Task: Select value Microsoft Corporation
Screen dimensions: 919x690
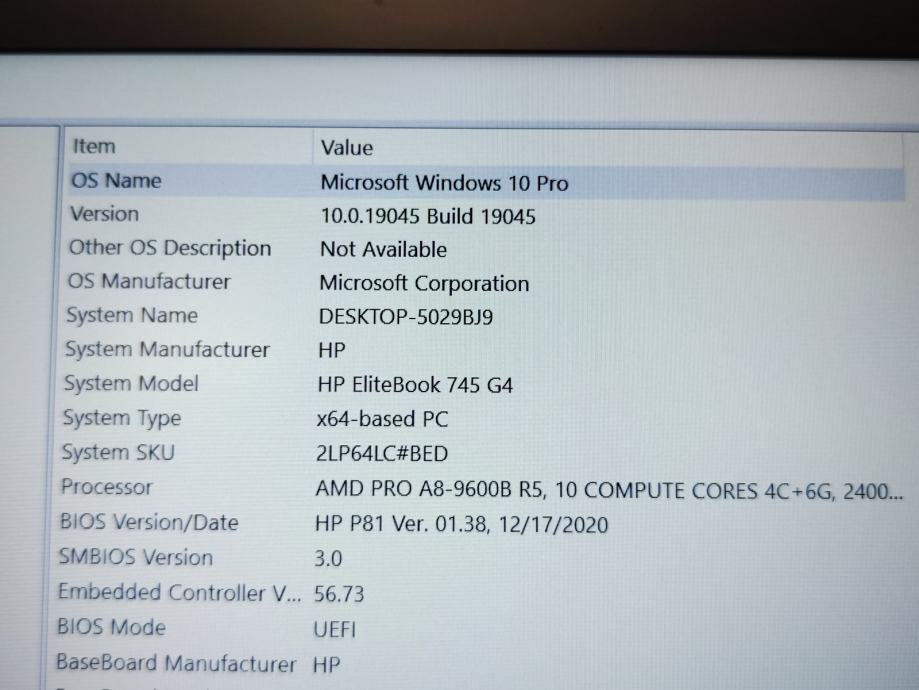Action: [424, 284]
